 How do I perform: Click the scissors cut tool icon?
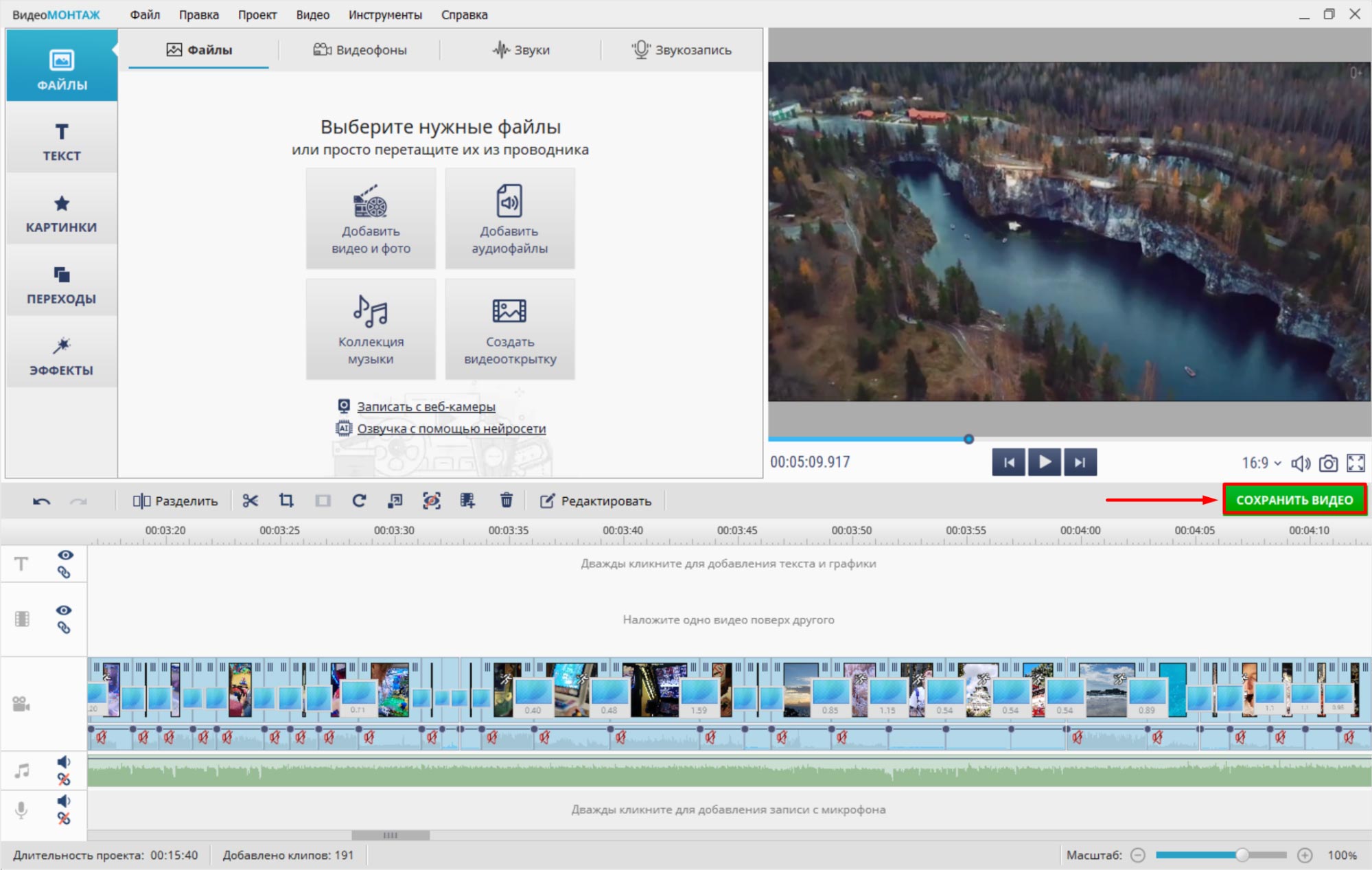[250, 501]
